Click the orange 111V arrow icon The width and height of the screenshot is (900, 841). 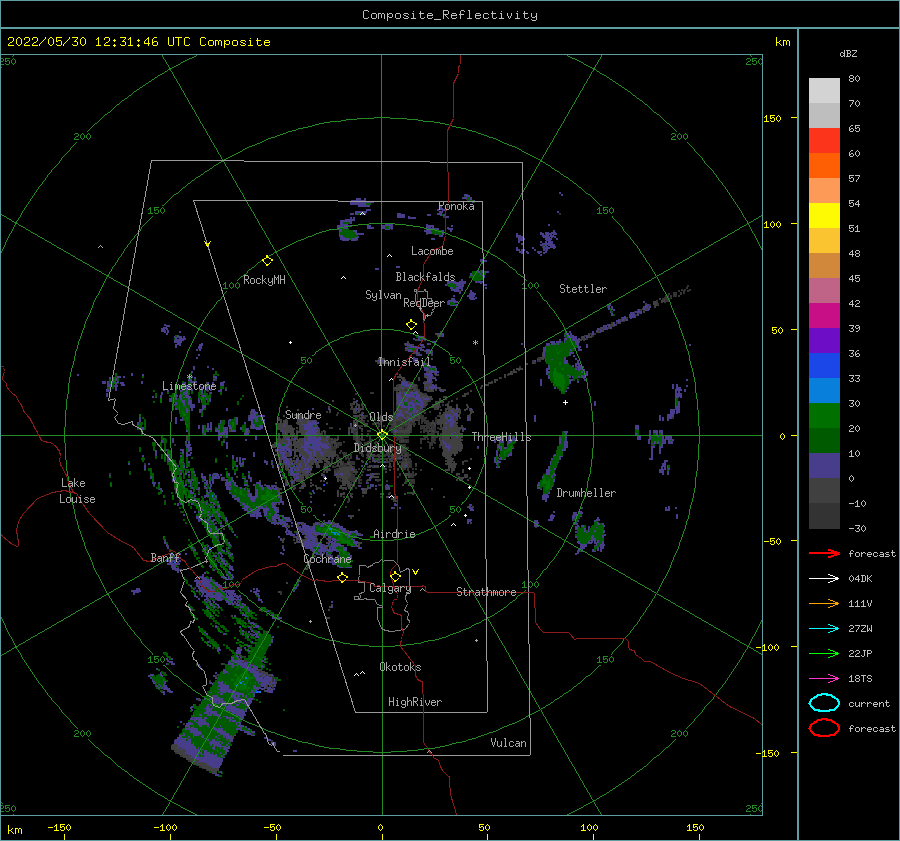click(x=824, y=603)
